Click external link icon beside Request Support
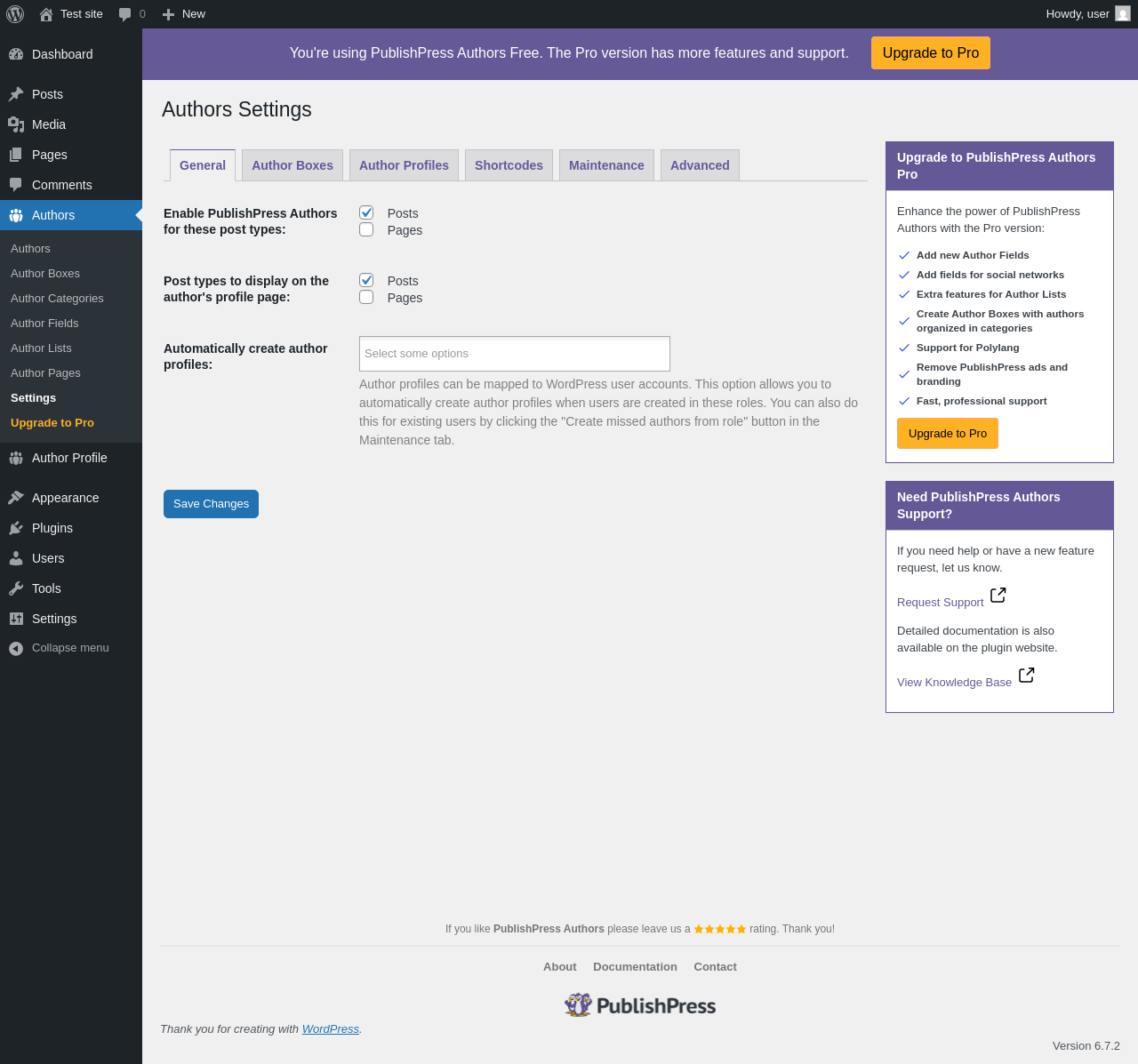The width and height of the screenshot is (1138, 1064). pyautogui.click(x=998, y=595)
